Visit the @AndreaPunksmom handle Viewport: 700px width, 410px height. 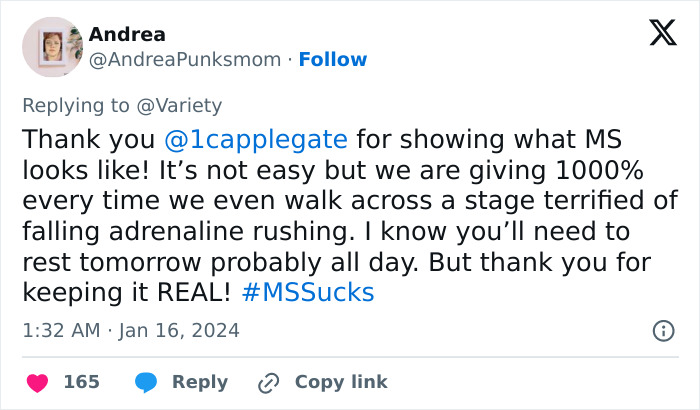point(185,60)
